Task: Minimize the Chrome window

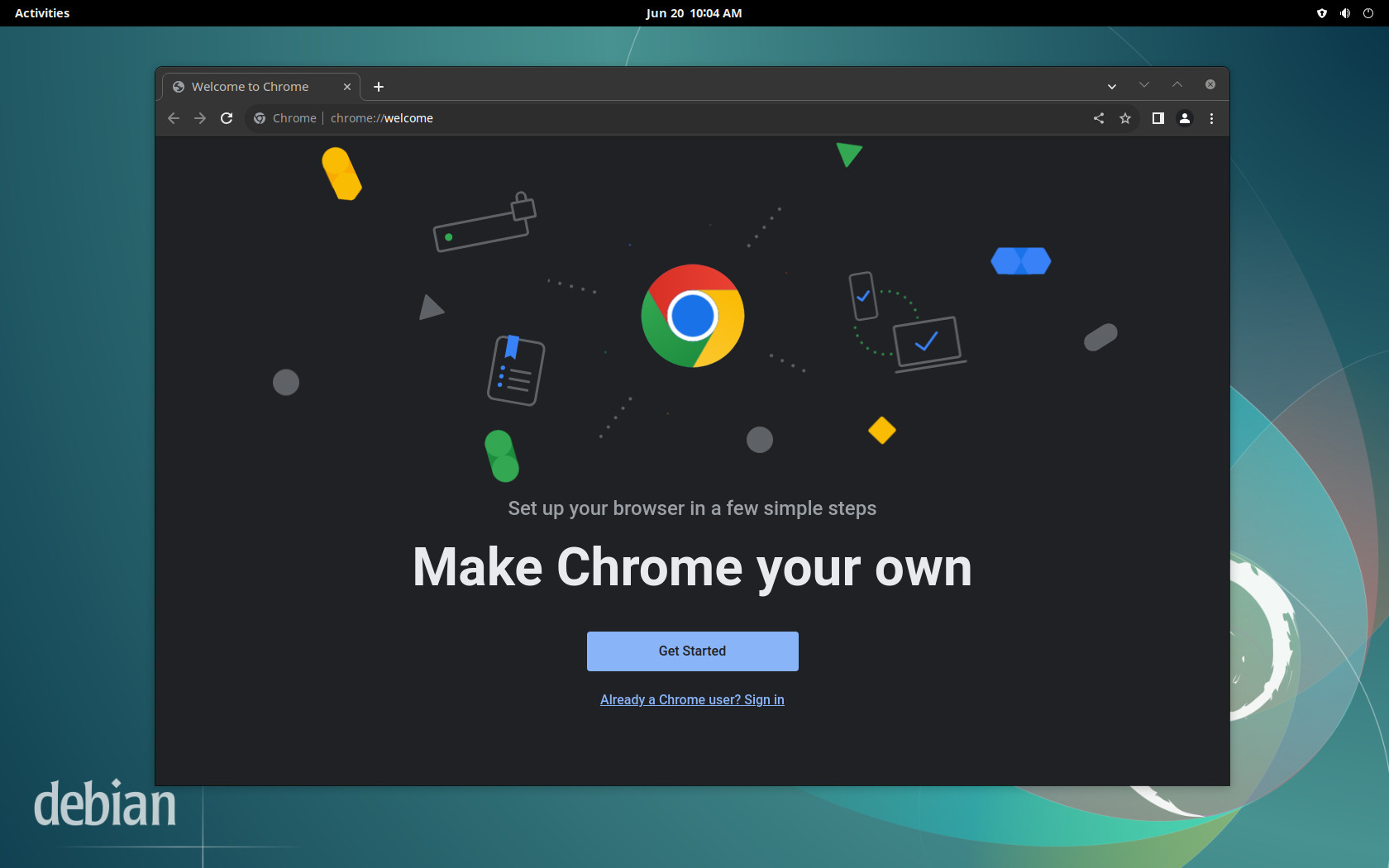Action: tap(1144, 84)
